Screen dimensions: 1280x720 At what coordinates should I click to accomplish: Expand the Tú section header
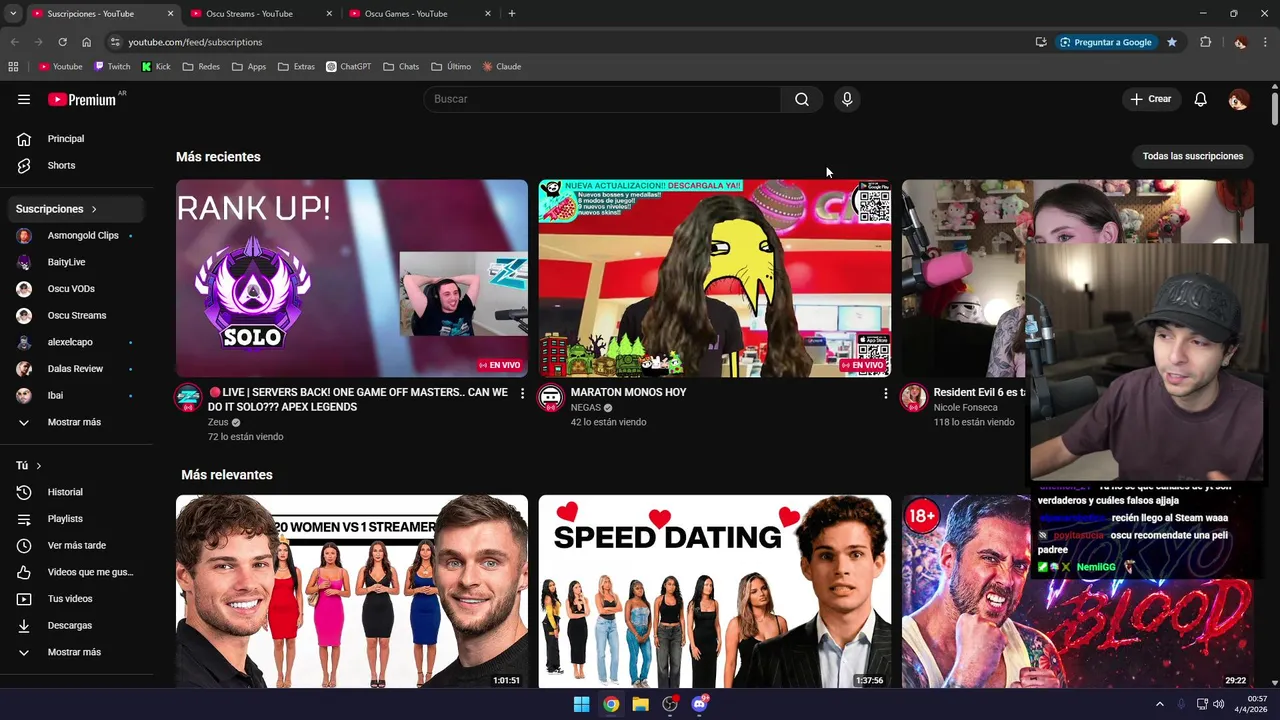[x=29, y=465]
